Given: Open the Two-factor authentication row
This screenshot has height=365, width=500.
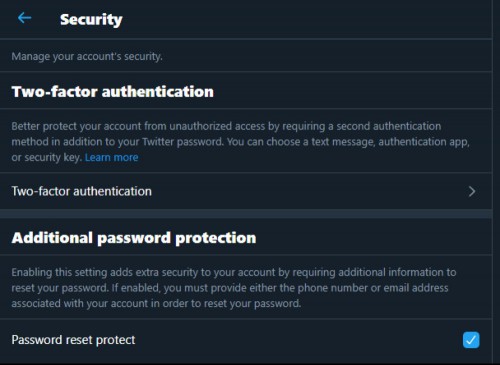Looking at the screenshot, I should [x=246, y=191].
